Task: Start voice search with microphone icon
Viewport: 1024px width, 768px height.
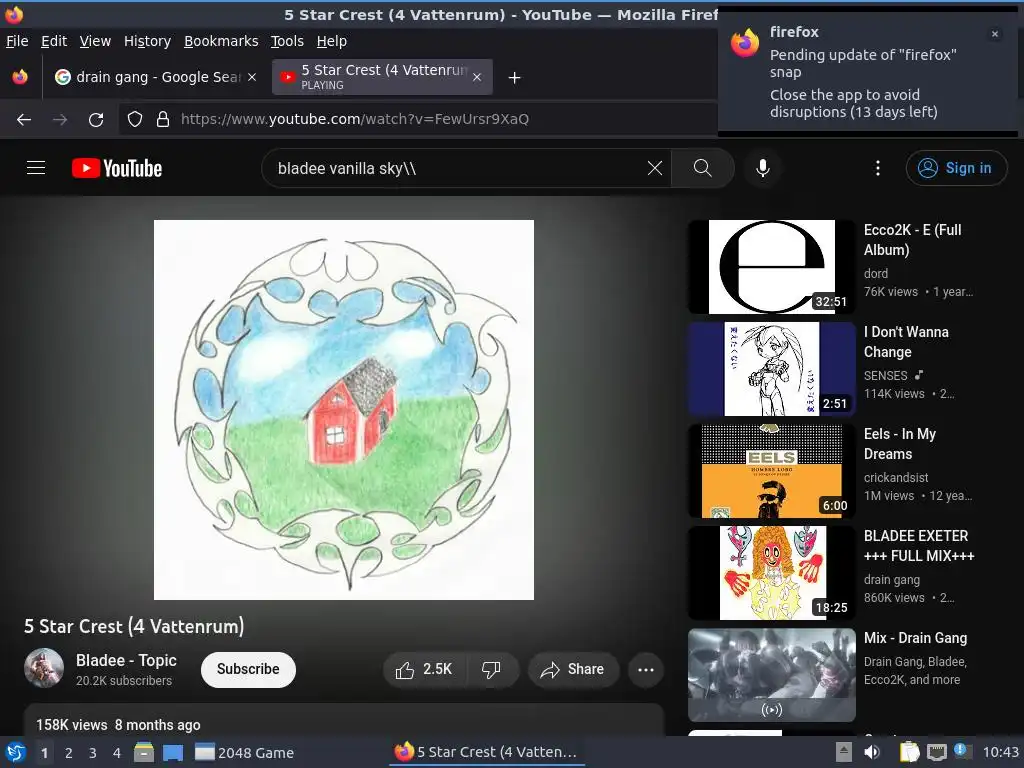Action: pos(762,168)
